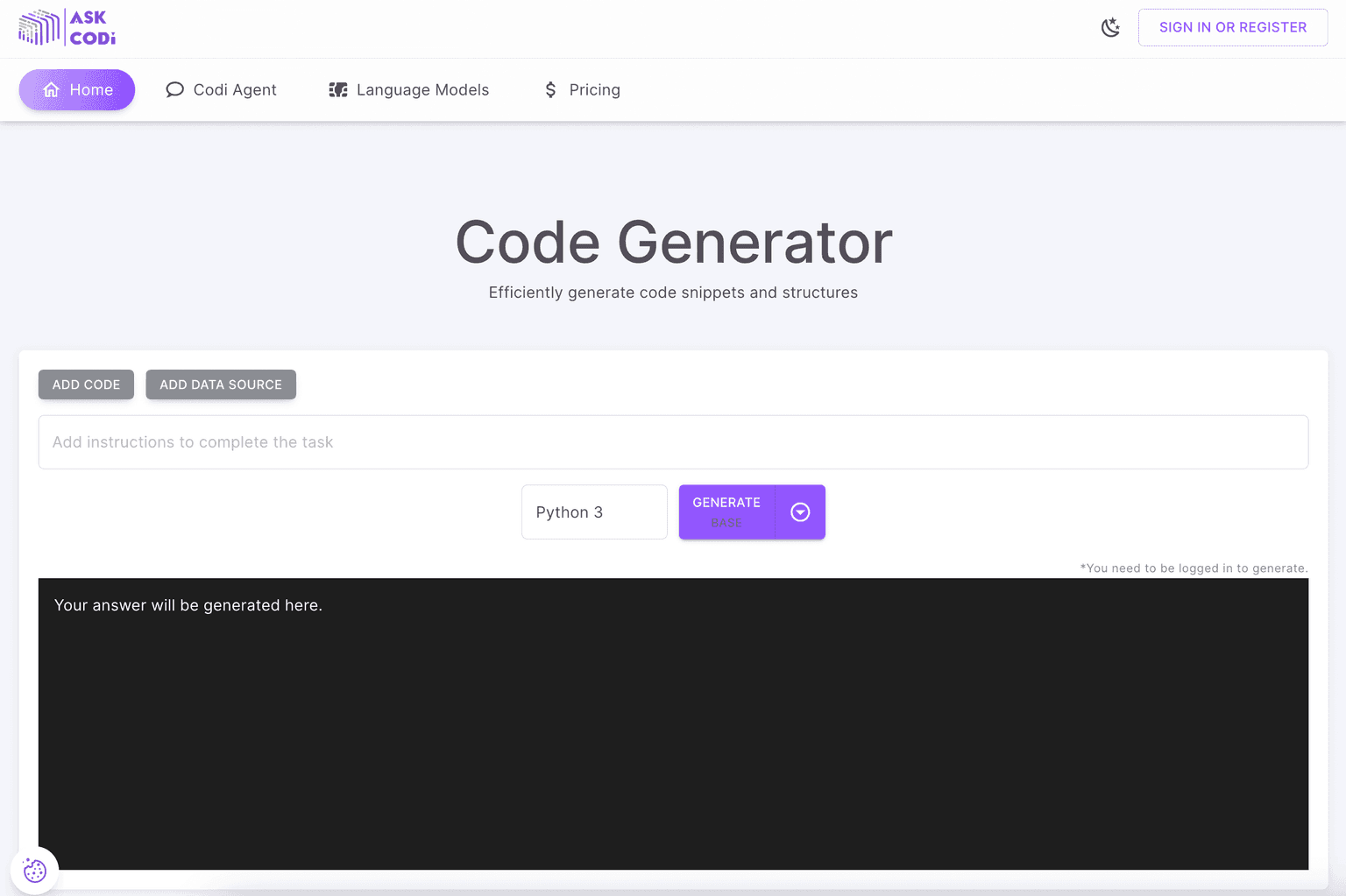
Task: Click 'Efficiently generate code snippets and structures' subtitle
Action: click(x=673, y=293)
